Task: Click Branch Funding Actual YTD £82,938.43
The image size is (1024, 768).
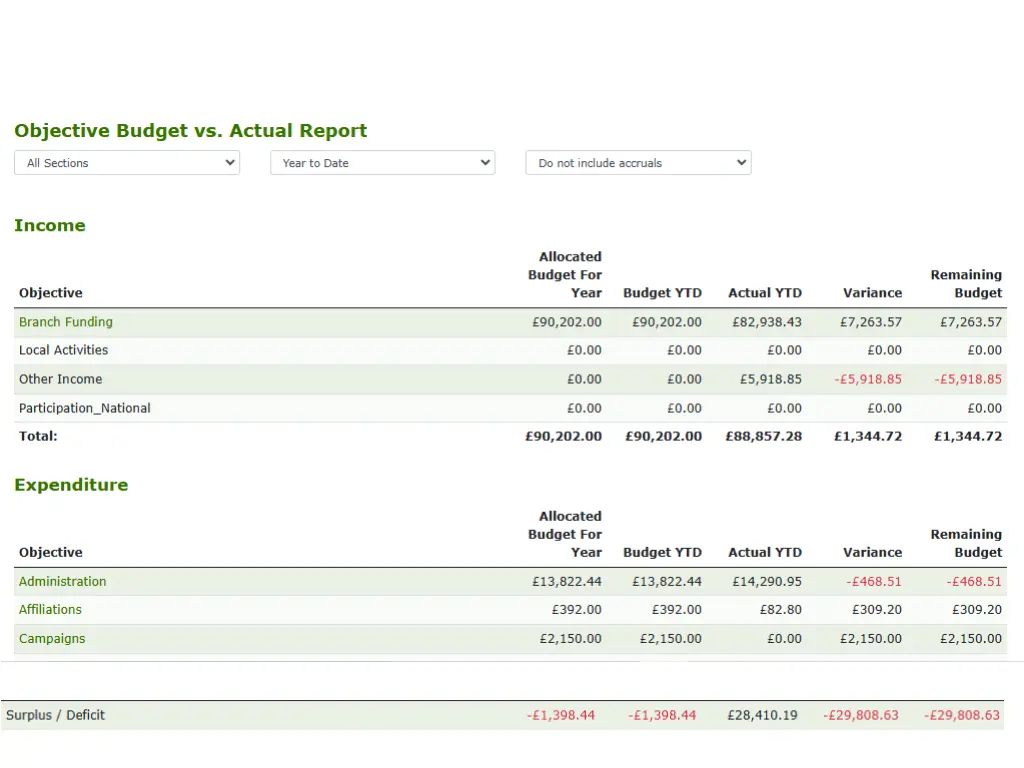Action: click(x=767, y=322)
